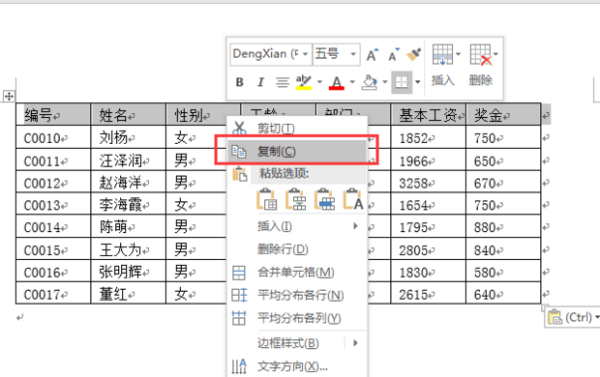Decrease font size with shrink font icon
The image size is (600, 377).
pos(393,55)
